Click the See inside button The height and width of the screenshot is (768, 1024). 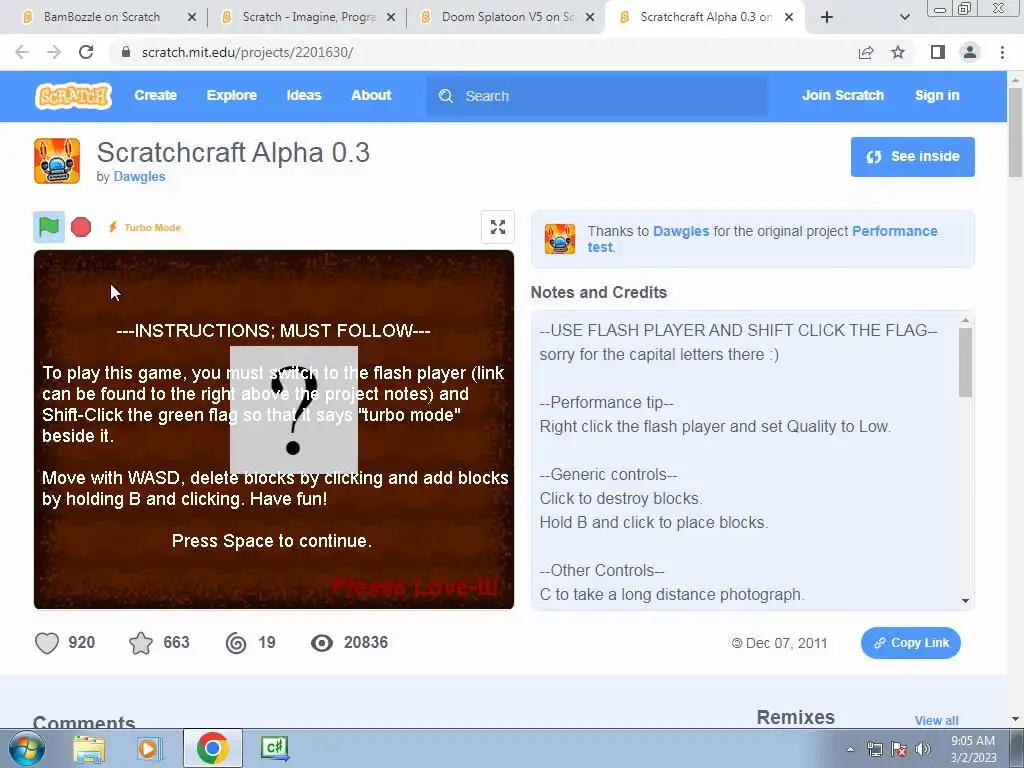point(912,157)
